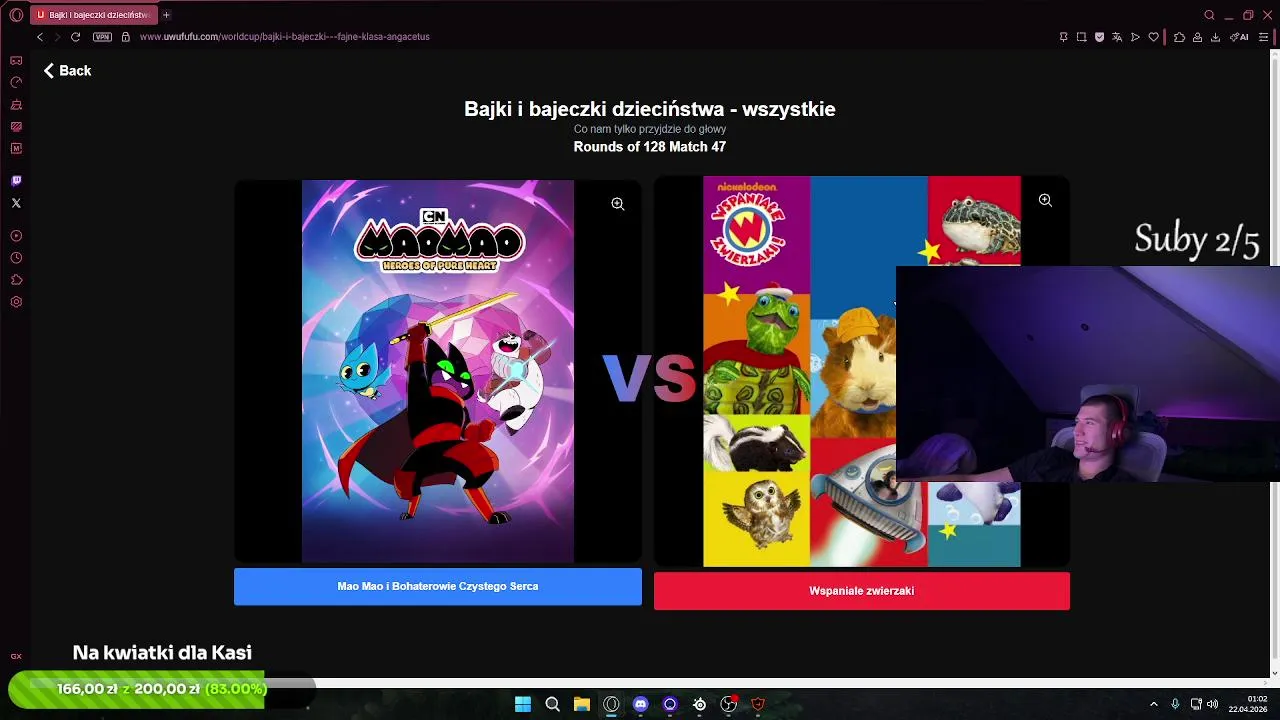Open GX Corner gamepad icon in sidebar
1280x720 pixels.
click(x=16, y=60)
